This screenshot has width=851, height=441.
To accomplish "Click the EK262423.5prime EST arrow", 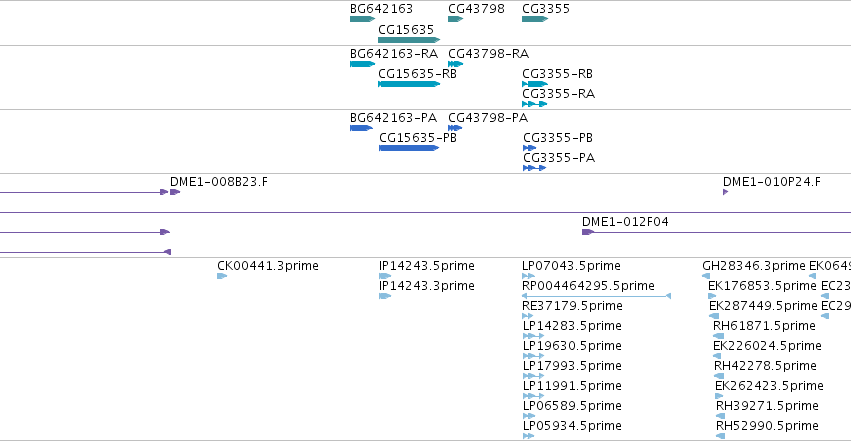I will point(719,396).
